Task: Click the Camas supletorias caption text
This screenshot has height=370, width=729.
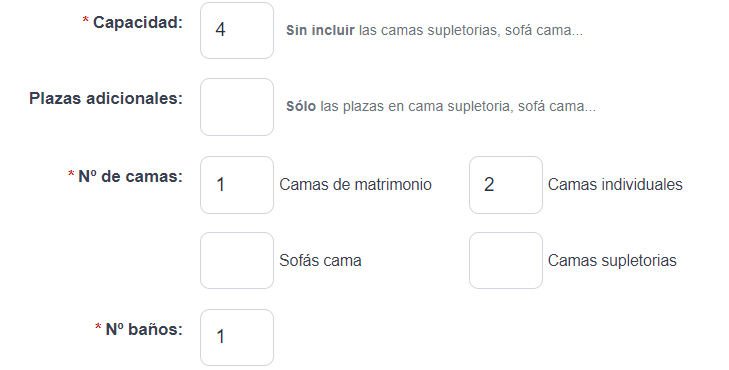Action: [612, 260]
